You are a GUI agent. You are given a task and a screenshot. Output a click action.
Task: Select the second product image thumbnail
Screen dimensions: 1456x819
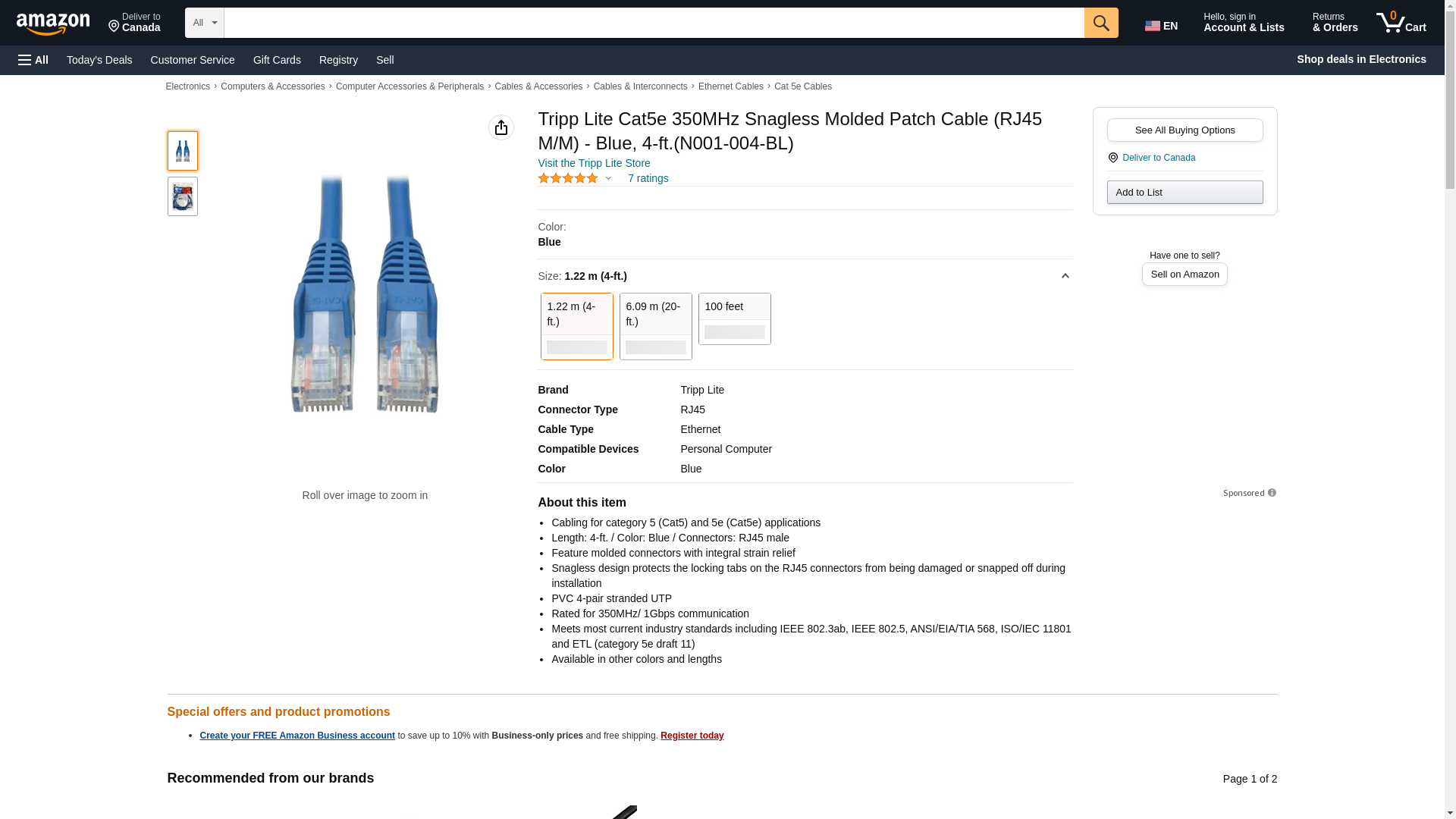[182, 196]
